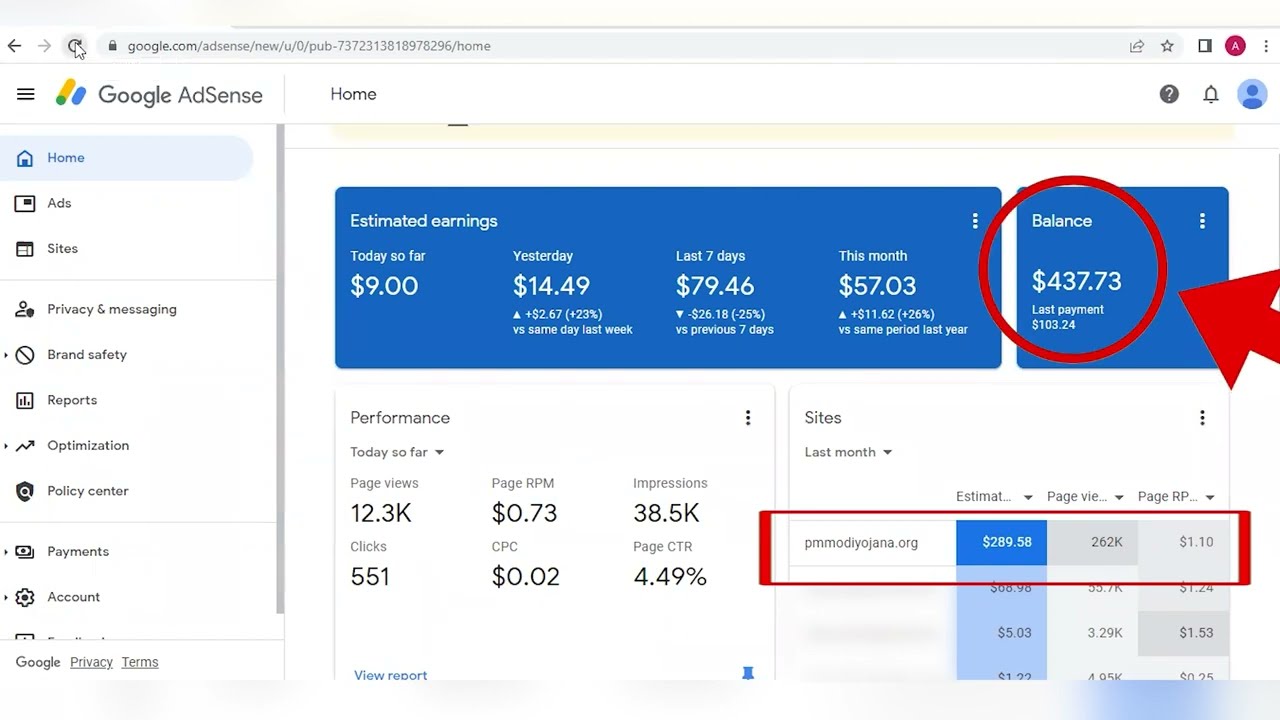Image resolution: width=1280 pixels, height=720 pixels.
Task: Open Performance card three-dot options
Action: tap(748, 418)
